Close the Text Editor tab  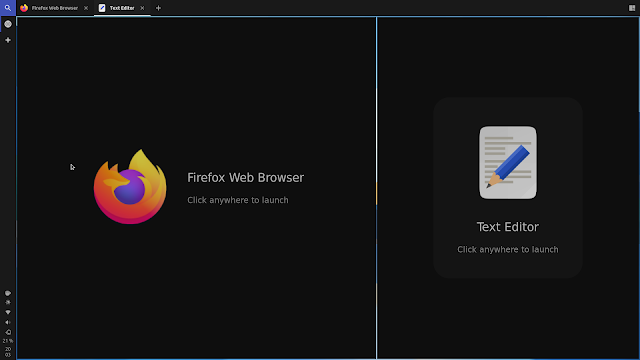(x=142, y=8)
